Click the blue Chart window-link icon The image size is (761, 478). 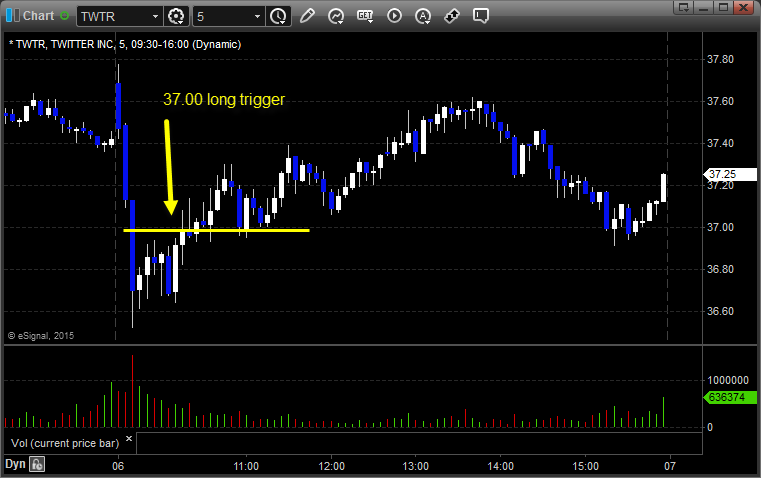tap(12, 16)
